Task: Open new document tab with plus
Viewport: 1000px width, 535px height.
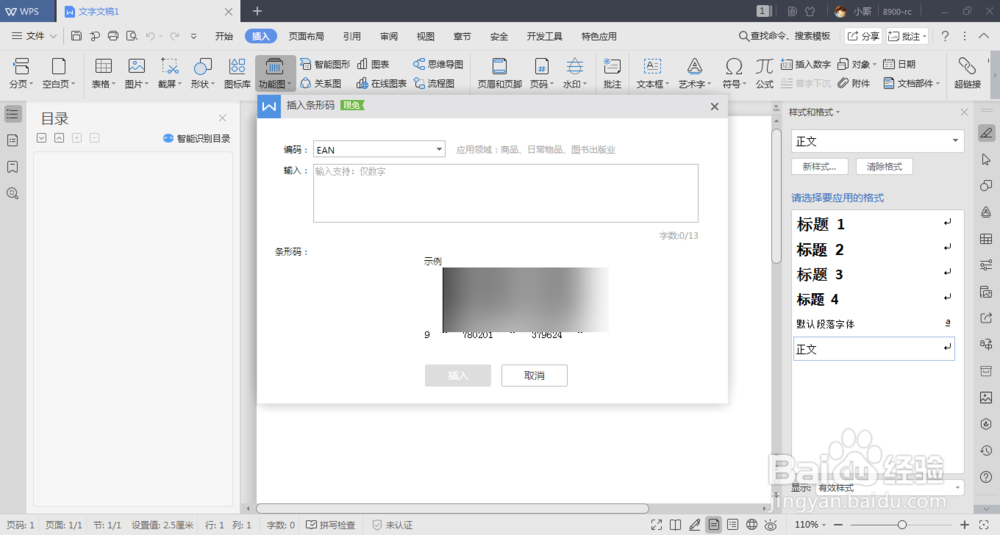Action: pyautogui.click(x=257, y=11)
